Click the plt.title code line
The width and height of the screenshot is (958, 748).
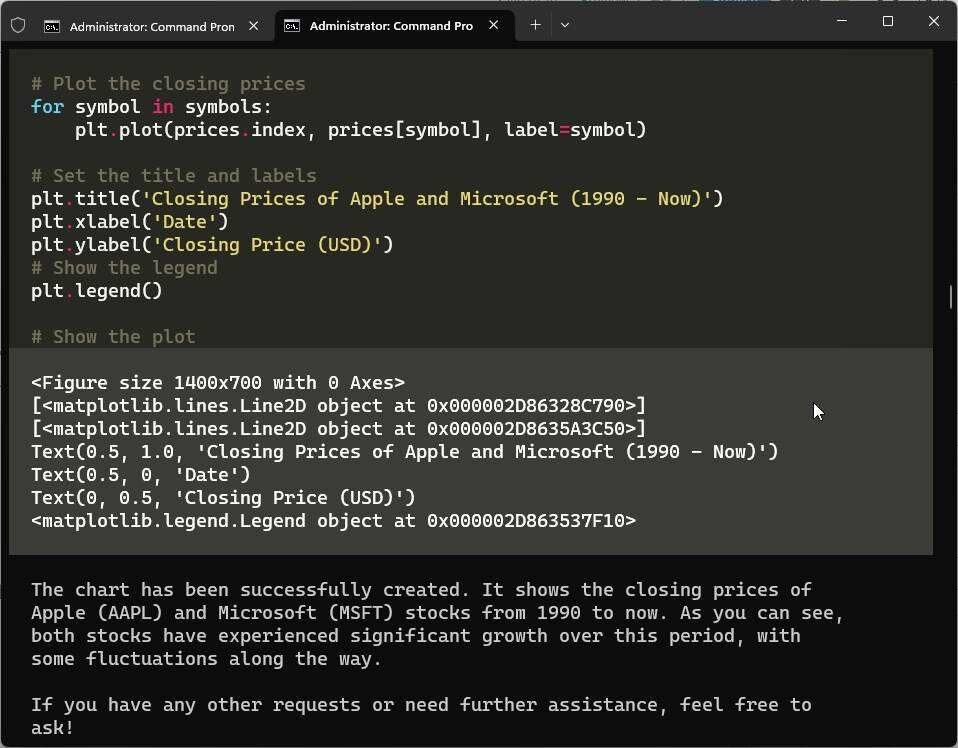[x=376, y=199]
